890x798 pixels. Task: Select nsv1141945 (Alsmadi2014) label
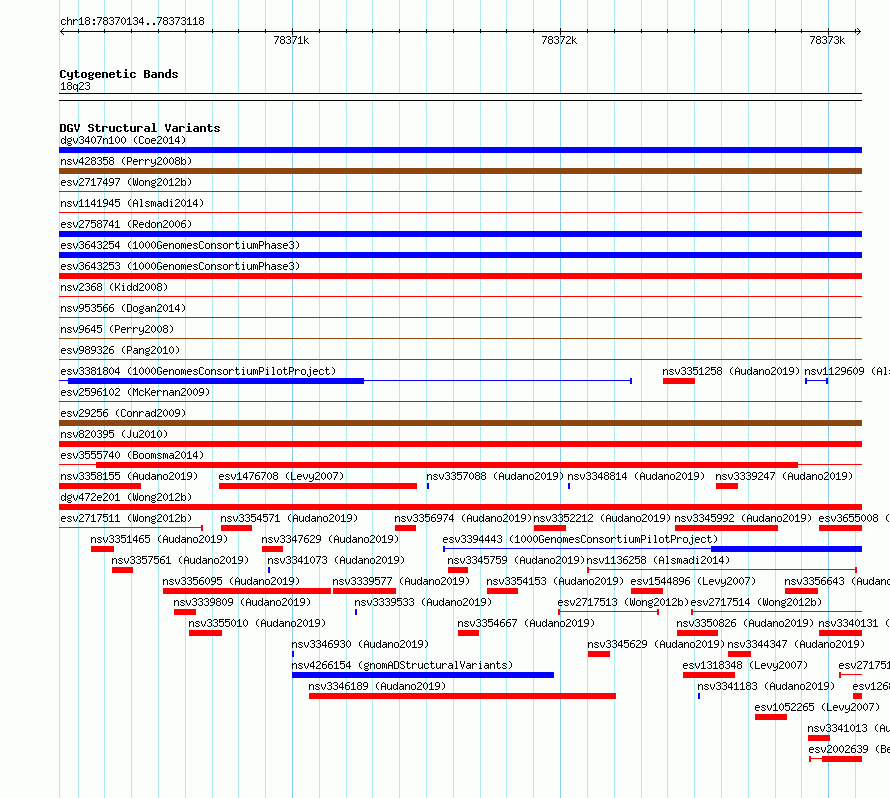click(132, 203)
